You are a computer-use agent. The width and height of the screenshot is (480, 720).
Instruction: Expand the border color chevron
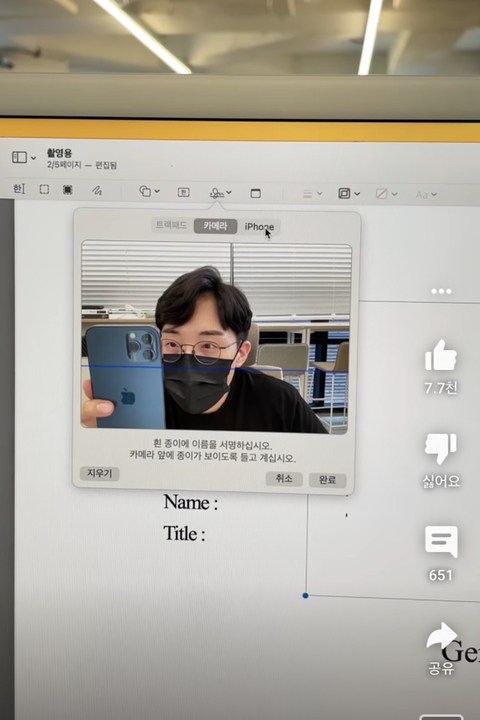[x=357, y=194]
